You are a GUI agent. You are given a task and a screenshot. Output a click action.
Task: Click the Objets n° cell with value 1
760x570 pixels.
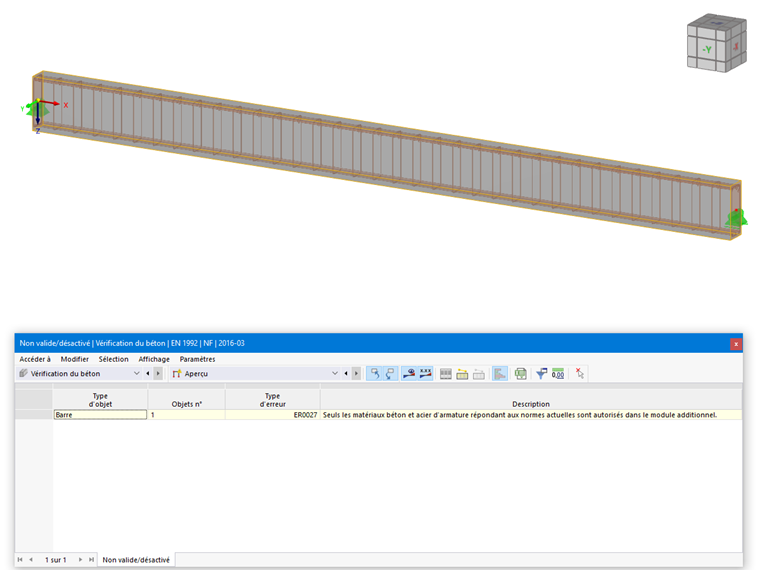[x=187, y=415]
